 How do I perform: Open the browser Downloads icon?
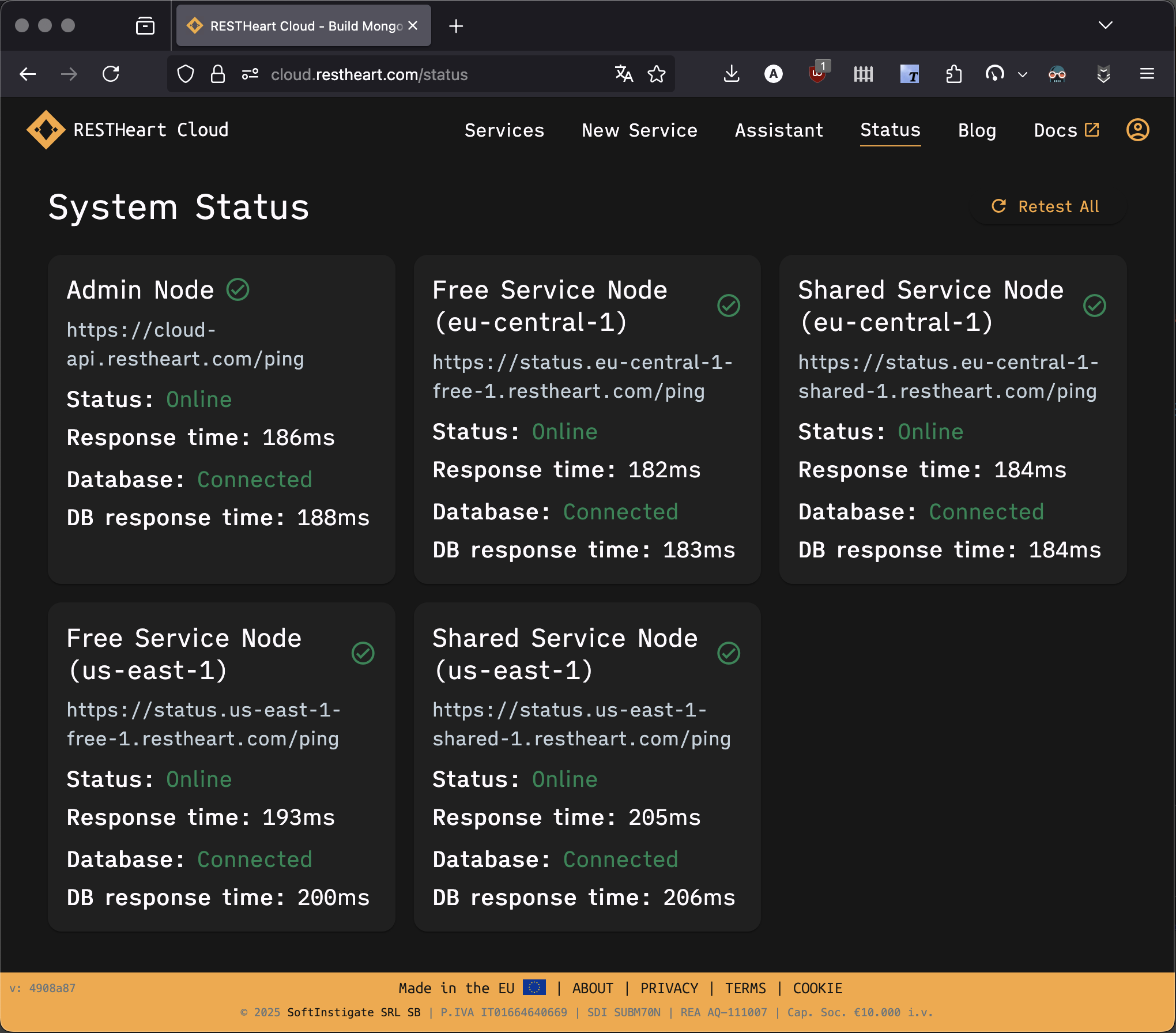731,74
